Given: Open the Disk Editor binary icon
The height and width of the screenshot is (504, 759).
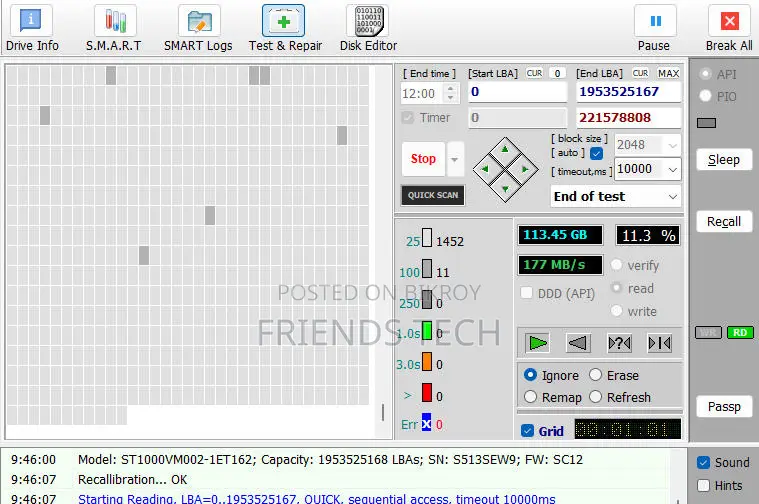Looking at the screenshot, I should click(x=368, y=21).
